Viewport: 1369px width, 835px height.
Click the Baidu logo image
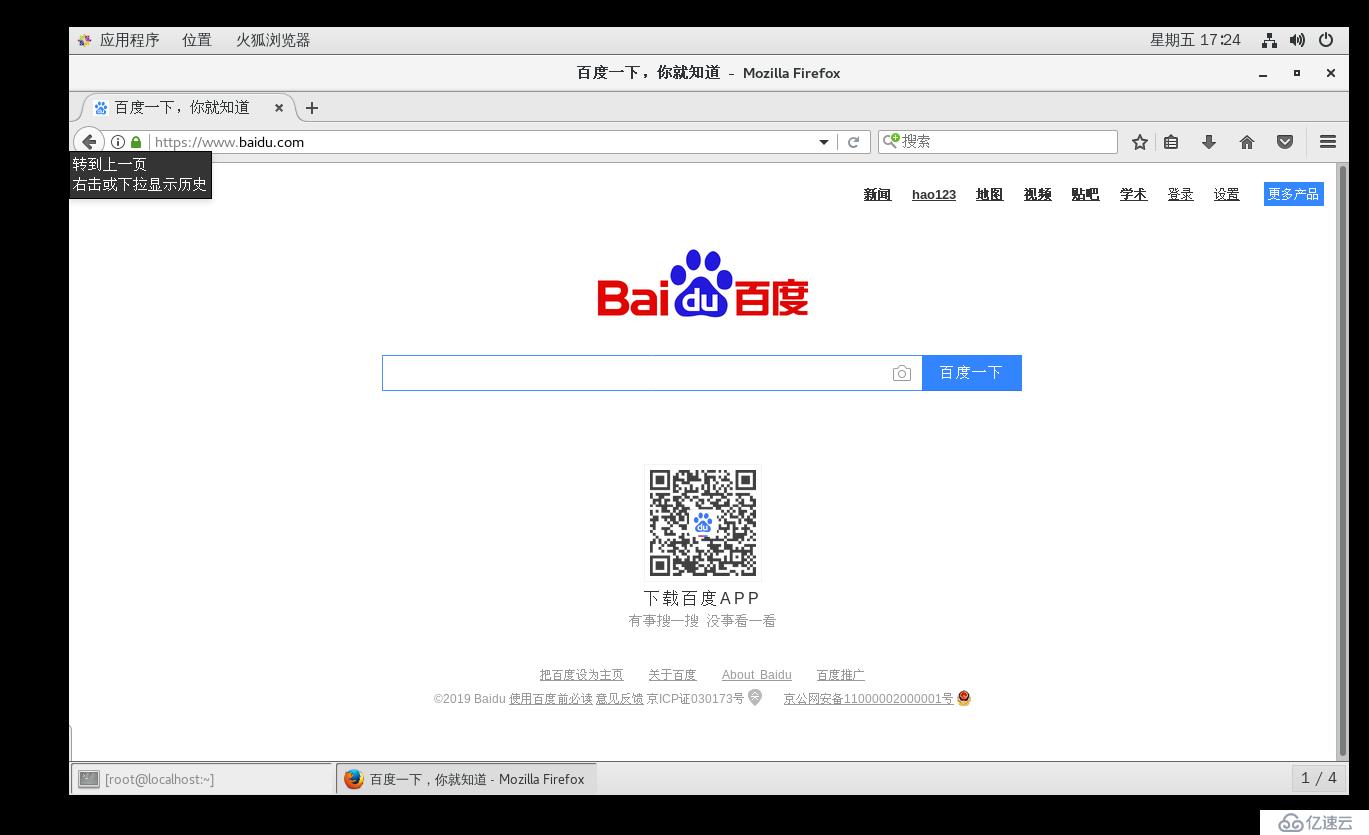tap(703, 283)
